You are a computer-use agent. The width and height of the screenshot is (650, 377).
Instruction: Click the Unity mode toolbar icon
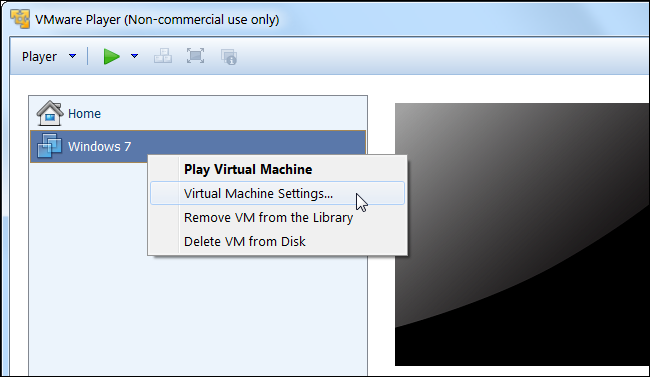pyautogui.click(x=229, y=57)
